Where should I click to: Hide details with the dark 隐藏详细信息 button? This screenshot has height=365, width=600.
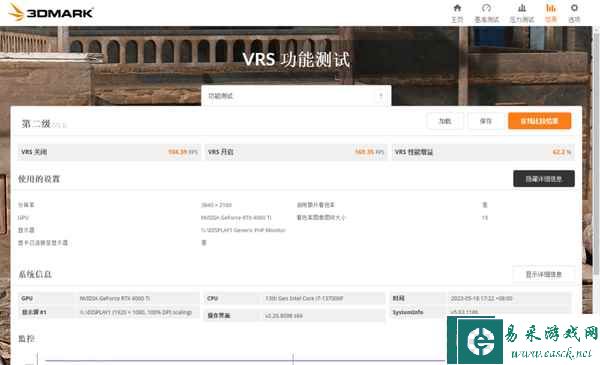click(x=544, y=179)
